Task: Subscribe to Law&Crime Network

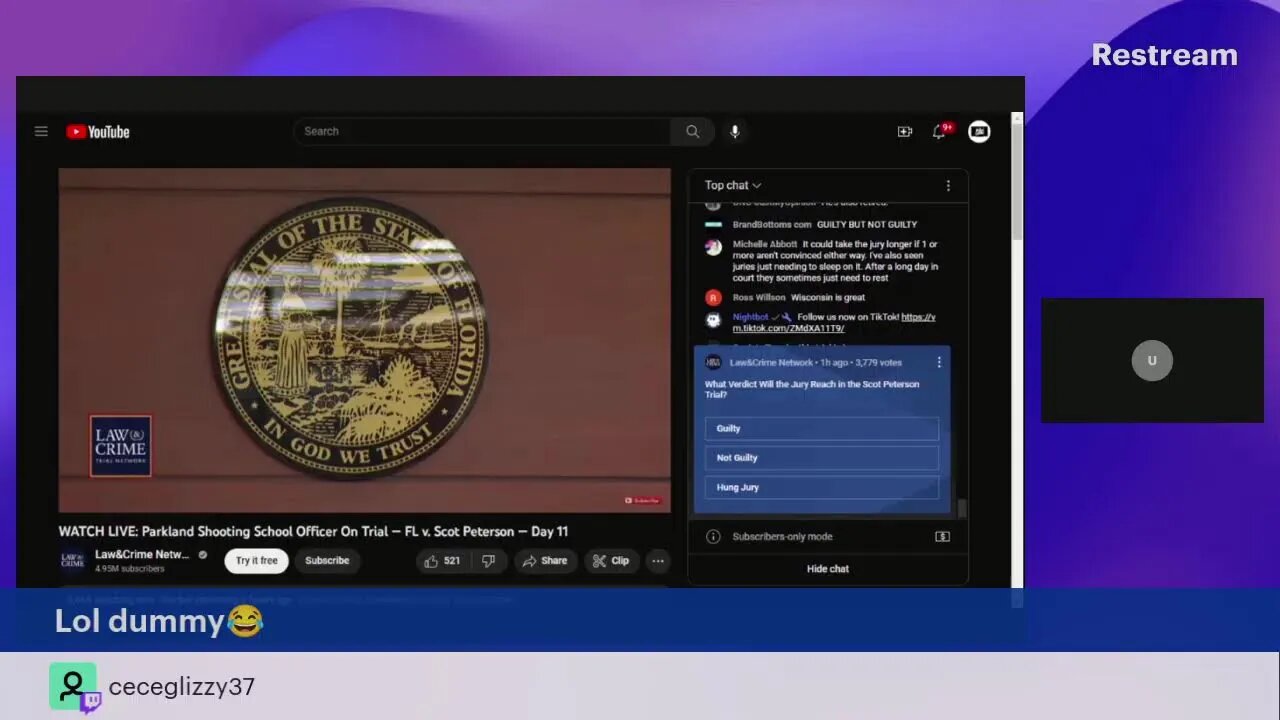Action: (x=327, y=561)
